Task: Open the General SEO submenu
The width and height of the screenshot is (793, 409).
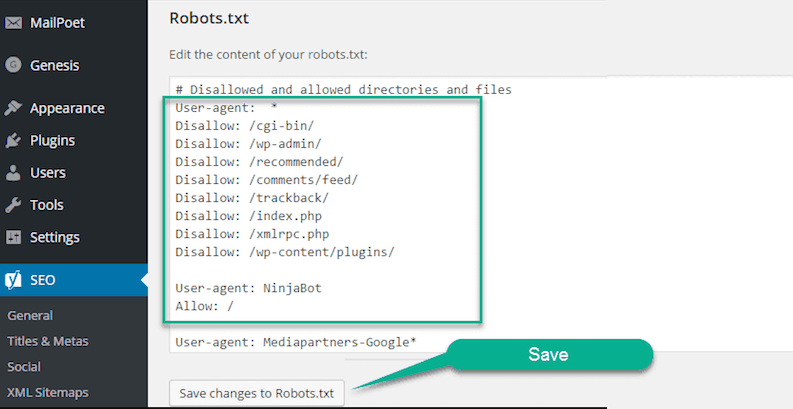Action: [x=30, y=315]
